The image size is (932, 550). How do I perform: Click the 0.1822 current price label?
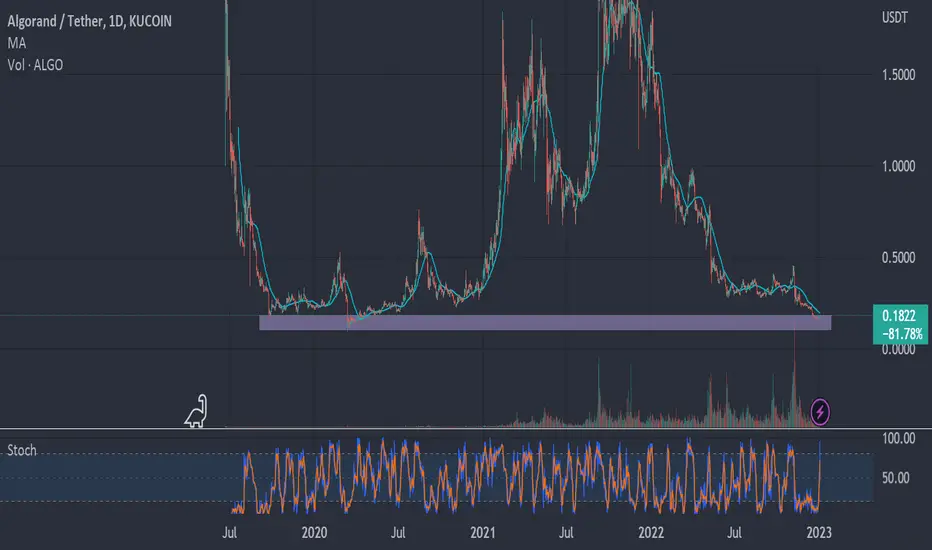tap(899, 315)
